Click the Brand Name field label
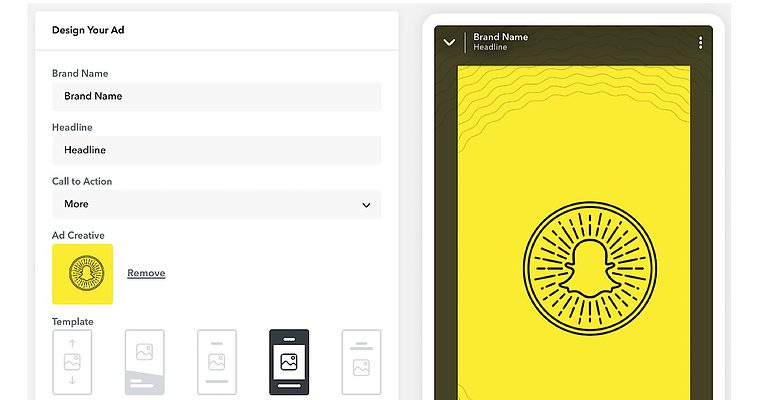Viewport: 760px width, 400px height. pyautogui.click(x=80, y=73)
